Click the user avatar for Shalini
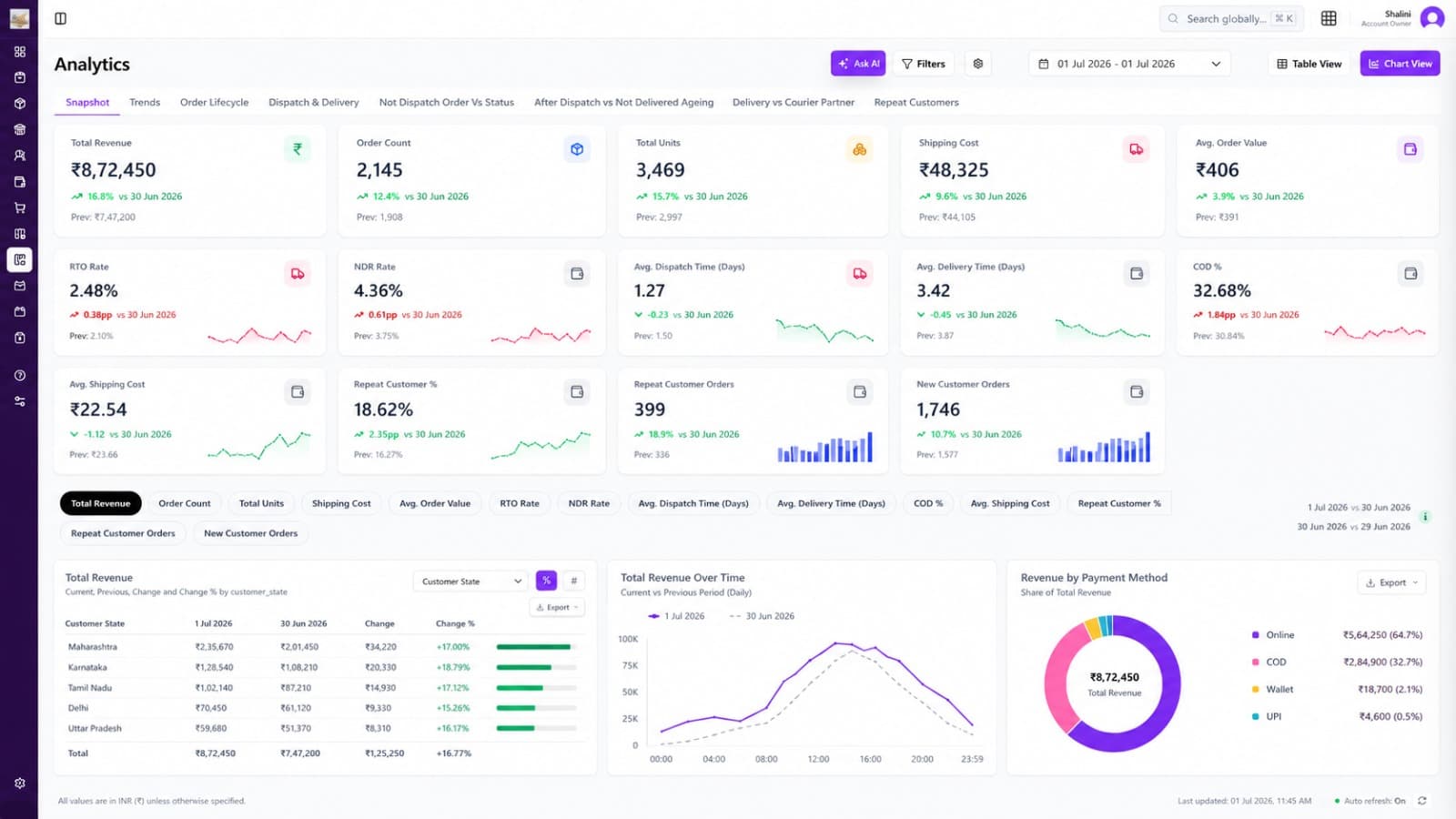The image size is (1456, 819). point(1432,18)
